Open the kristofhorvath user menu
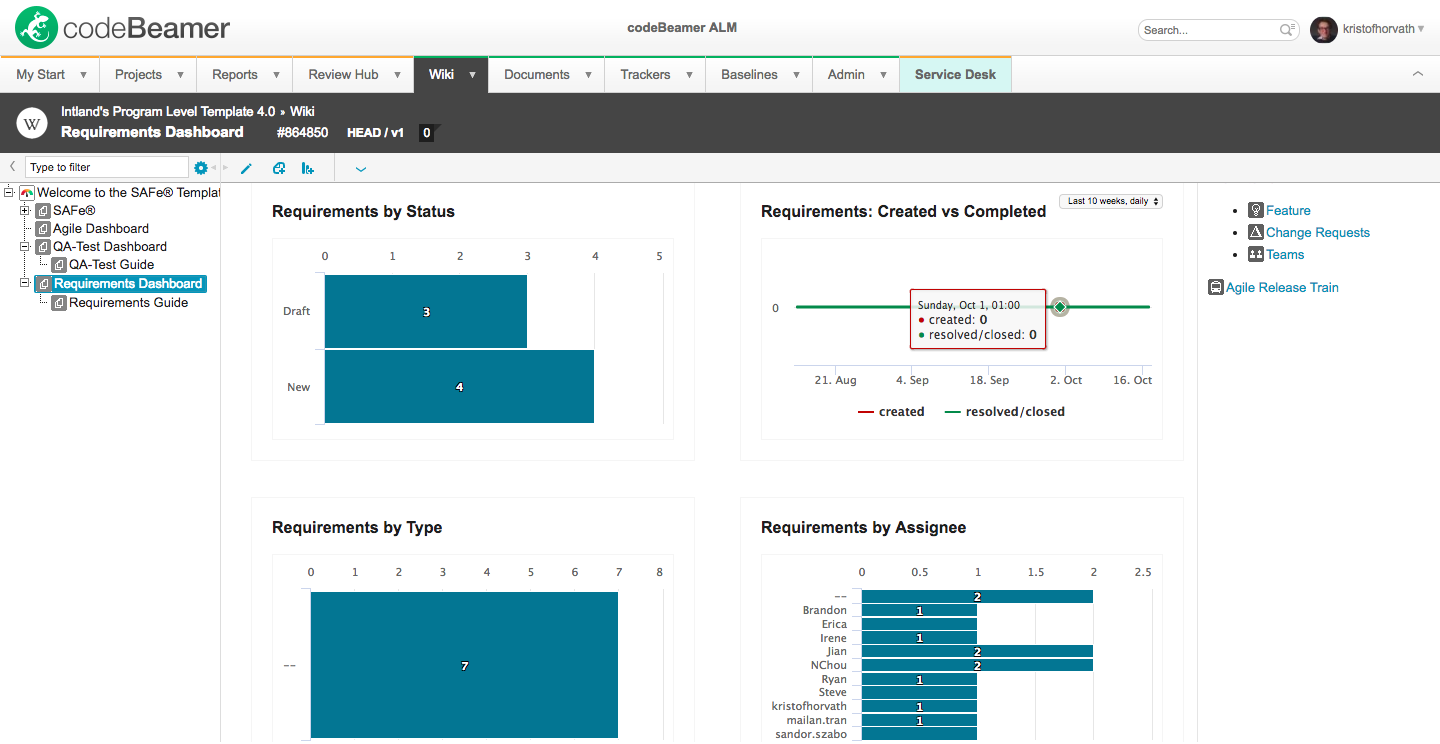 click(1385, 29)
